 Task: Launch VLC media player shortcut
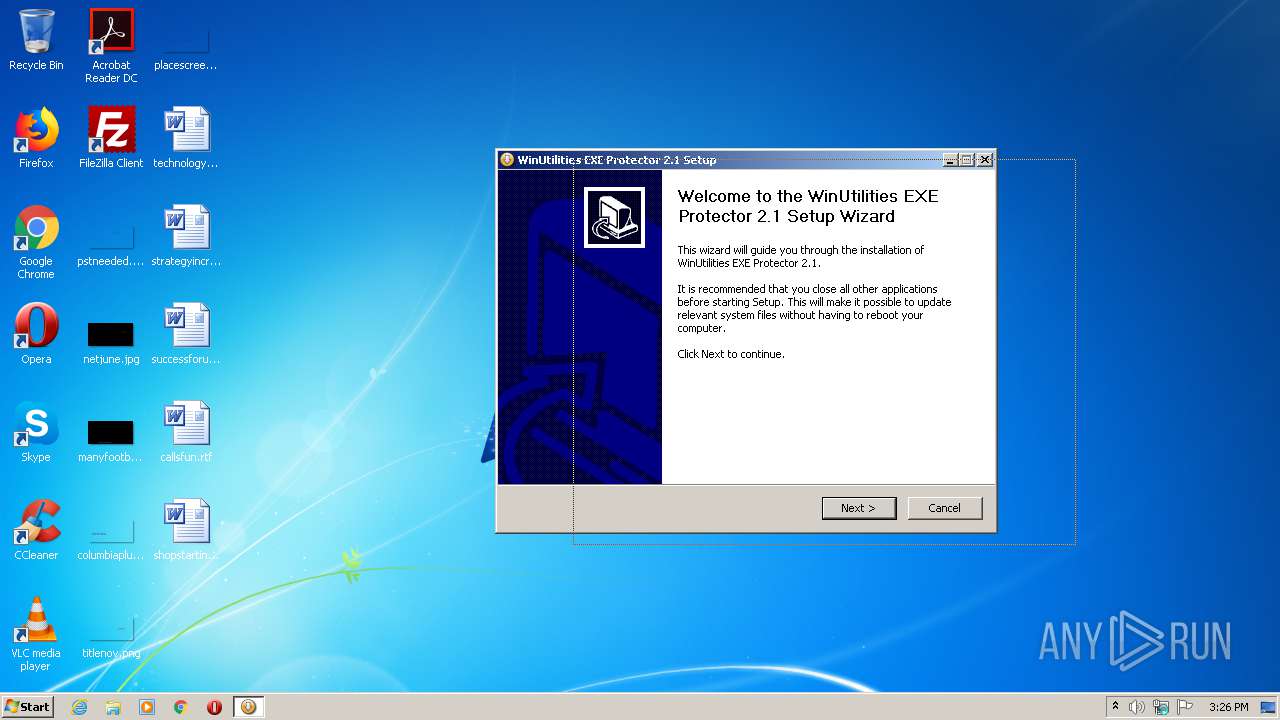(36, 634)
